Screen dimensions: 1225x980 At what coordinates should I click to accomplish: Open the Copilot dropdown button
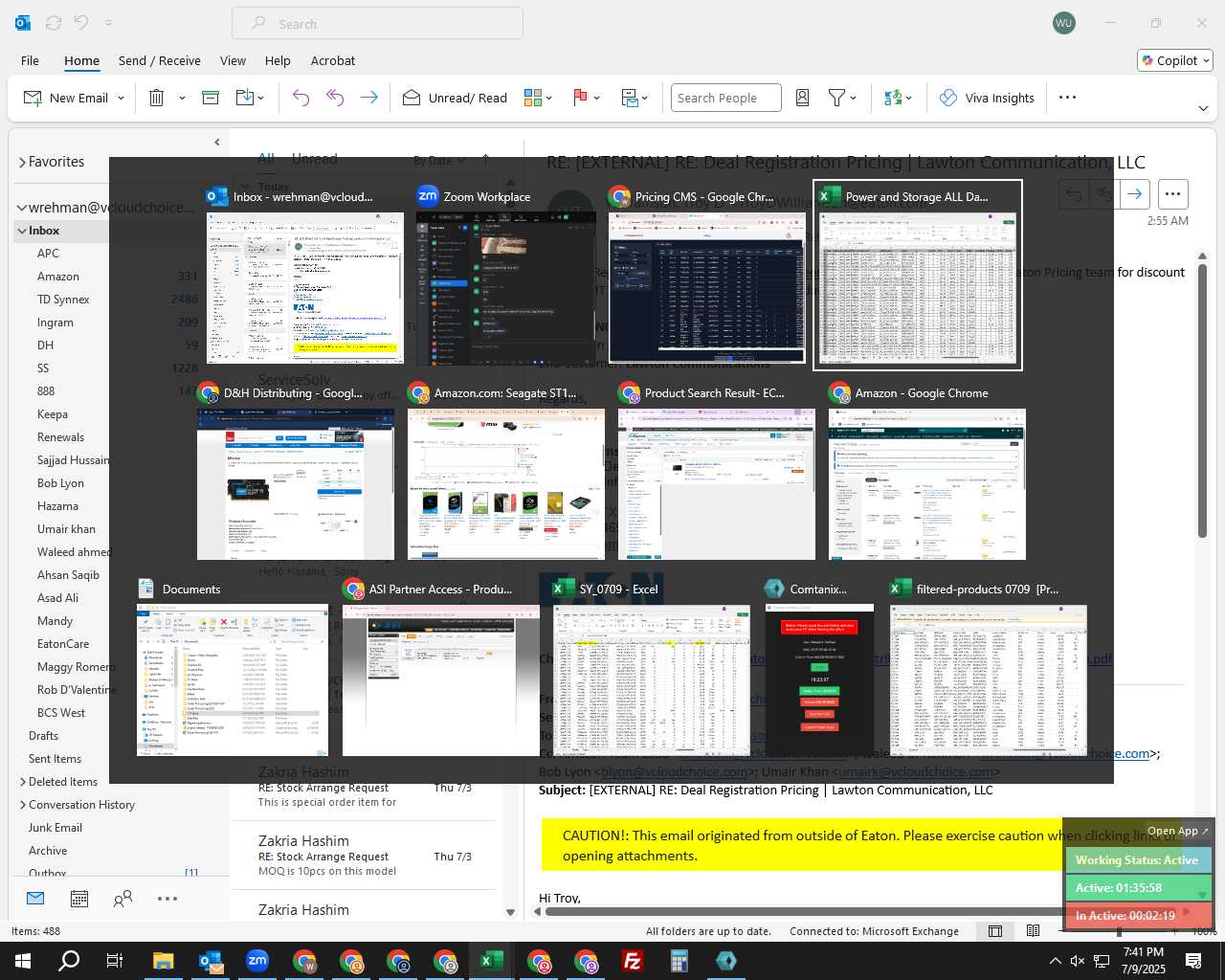(1175, 60)
